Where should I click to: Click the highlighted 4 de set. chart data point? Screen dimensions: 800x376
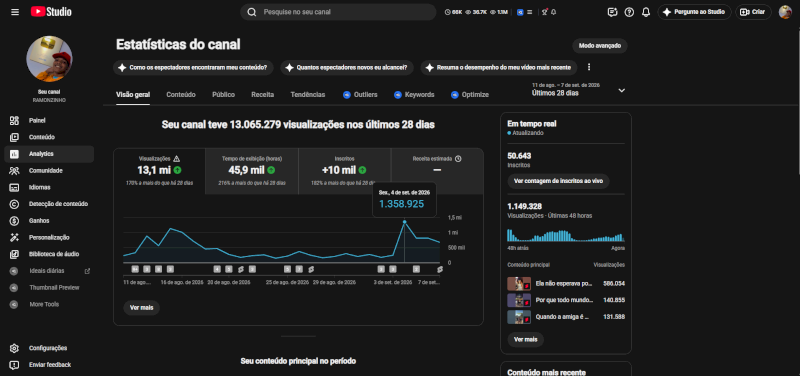405,221
